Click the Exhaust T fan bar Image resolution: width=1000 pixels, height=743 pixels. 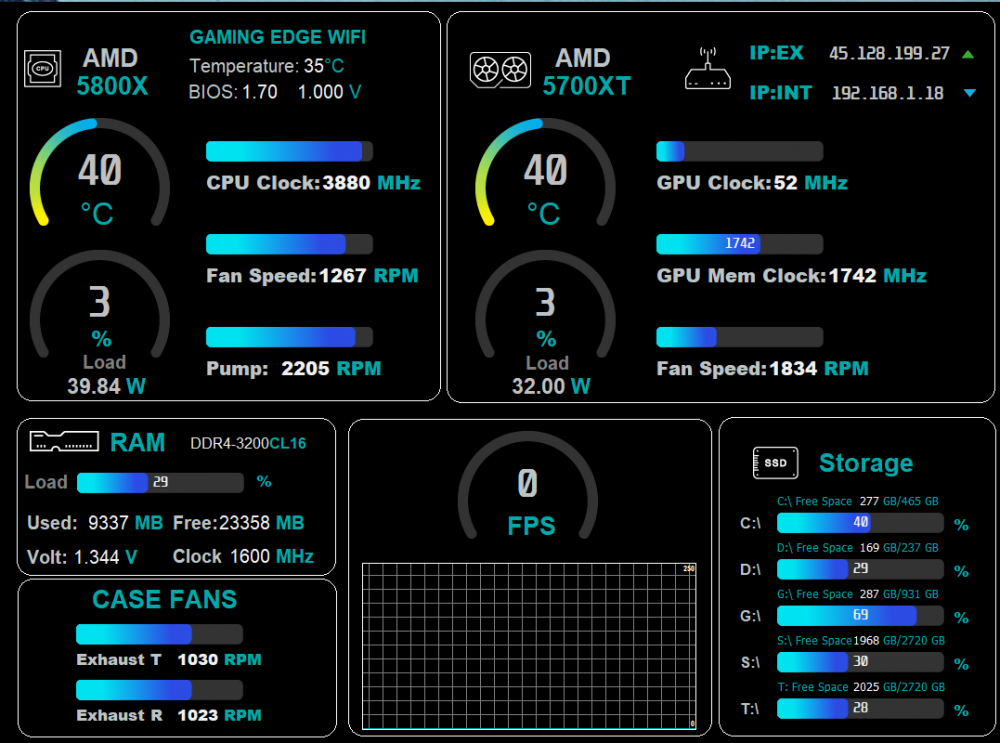pos(159,634)
